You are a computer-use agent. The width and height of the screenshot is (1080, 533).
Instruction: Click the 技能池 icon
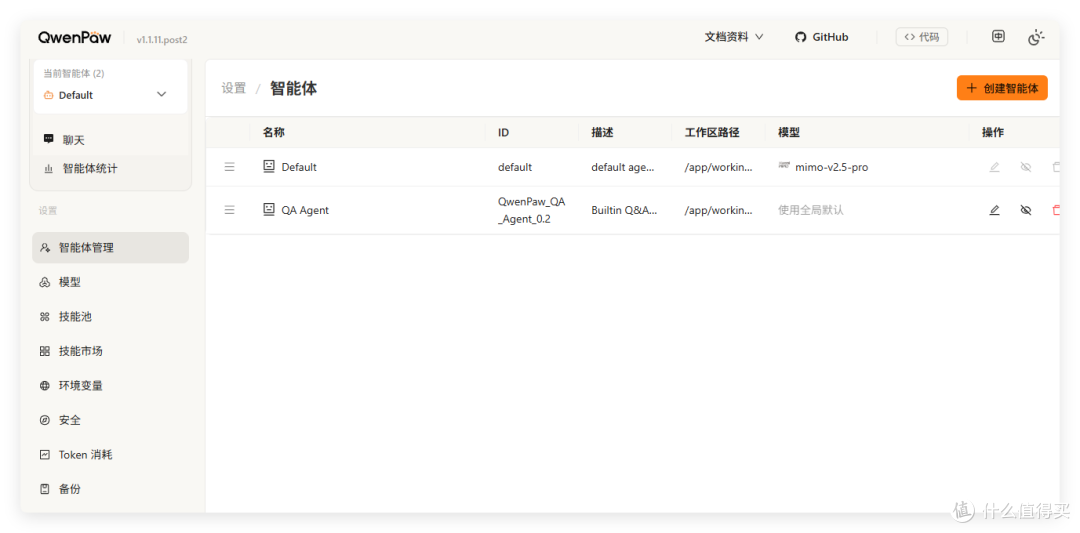45,317
